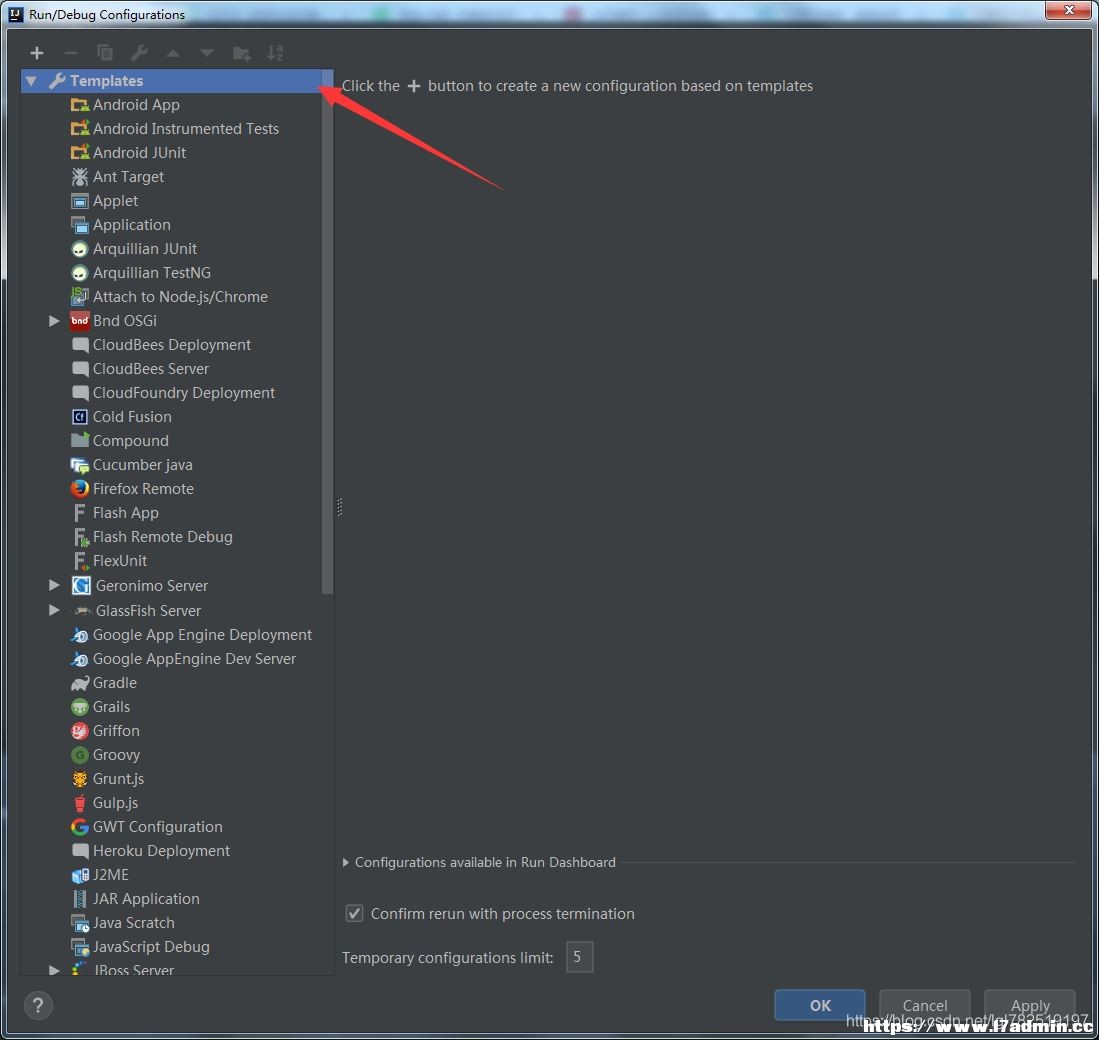
Task: Select the Grails template icon
Action: (x=80, y=706)
